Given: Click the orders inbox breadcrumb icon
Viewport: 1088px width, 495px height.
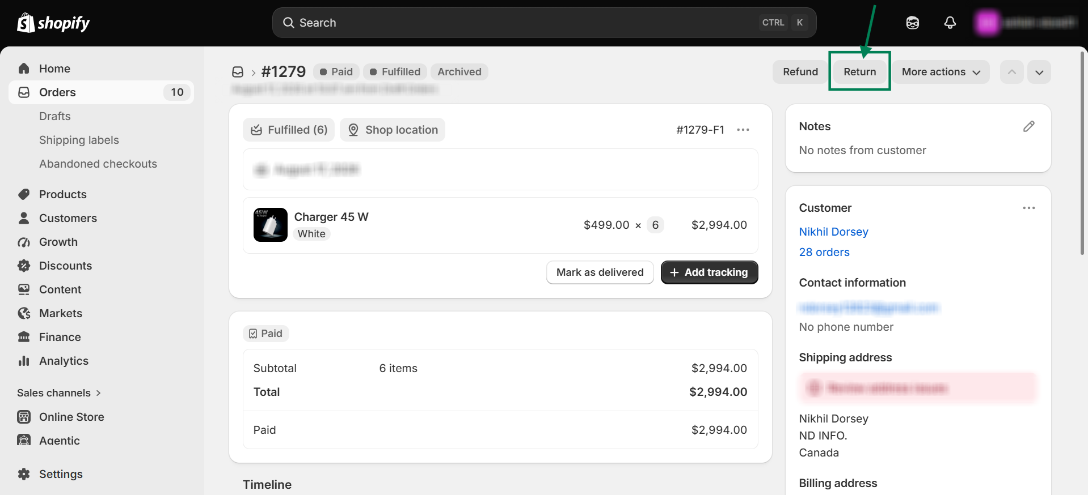Looking at the screenshot, I should (237, 72).
